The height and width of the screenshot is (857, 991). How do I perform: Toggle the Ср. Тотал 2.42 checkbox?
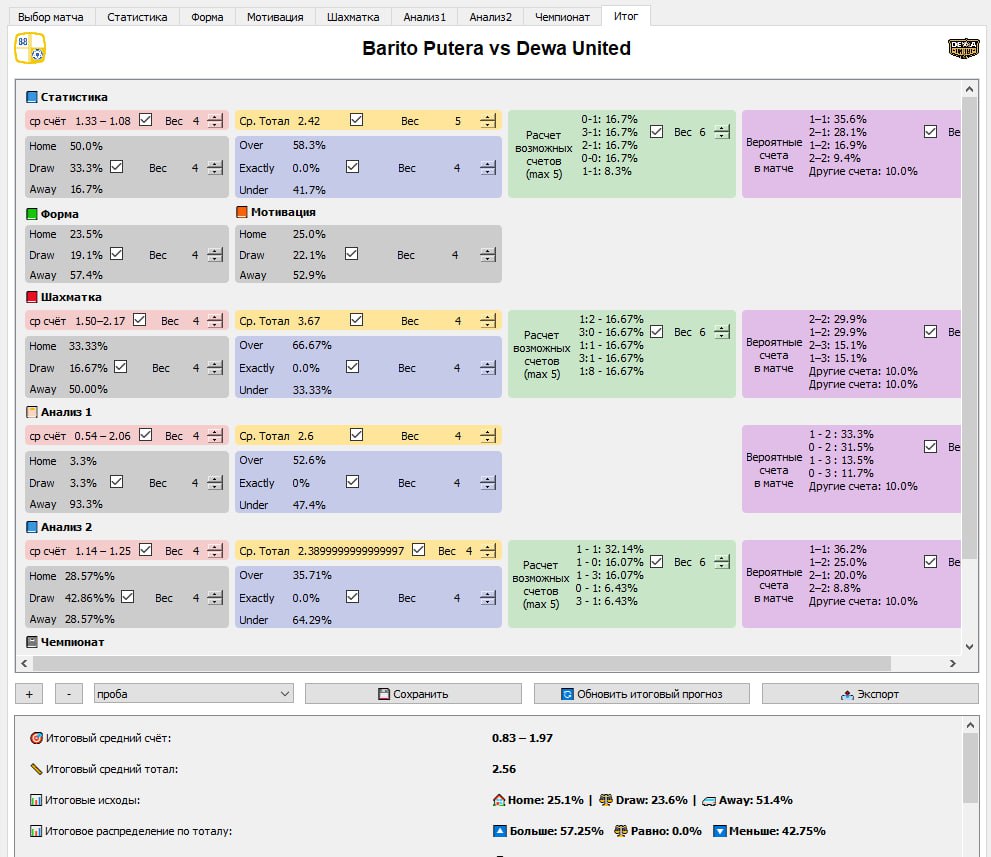pos(356,119)
